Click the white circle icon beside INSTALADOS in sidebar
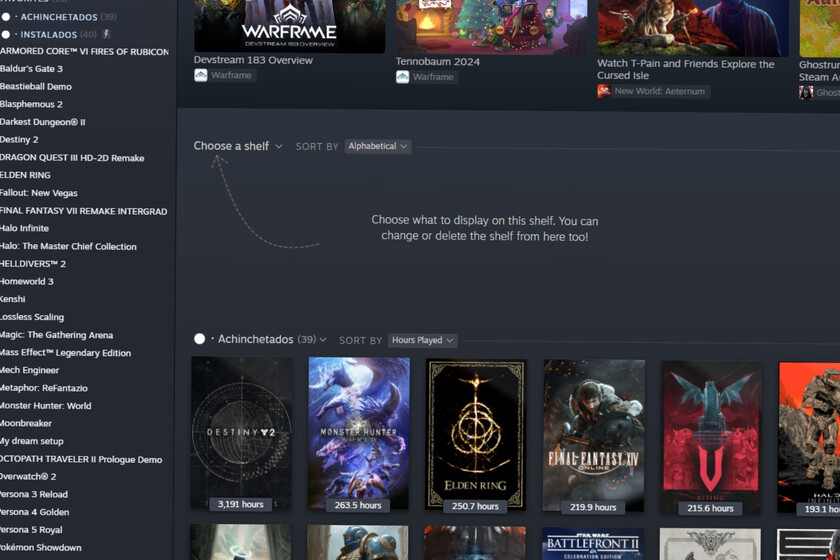The height and width of the screenshot is (560, 840). 6,35
